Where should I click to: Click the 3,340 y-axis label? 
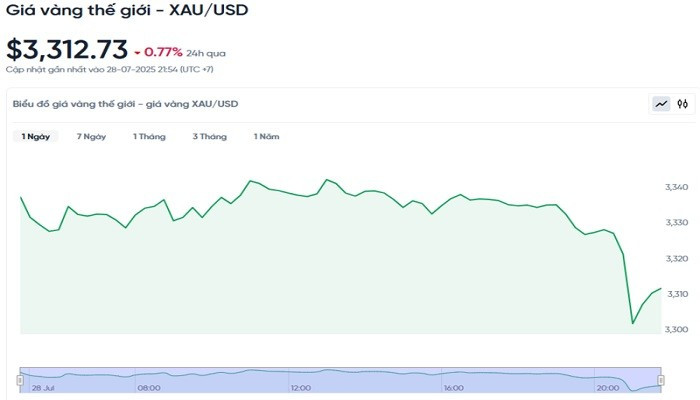[677, 187]
